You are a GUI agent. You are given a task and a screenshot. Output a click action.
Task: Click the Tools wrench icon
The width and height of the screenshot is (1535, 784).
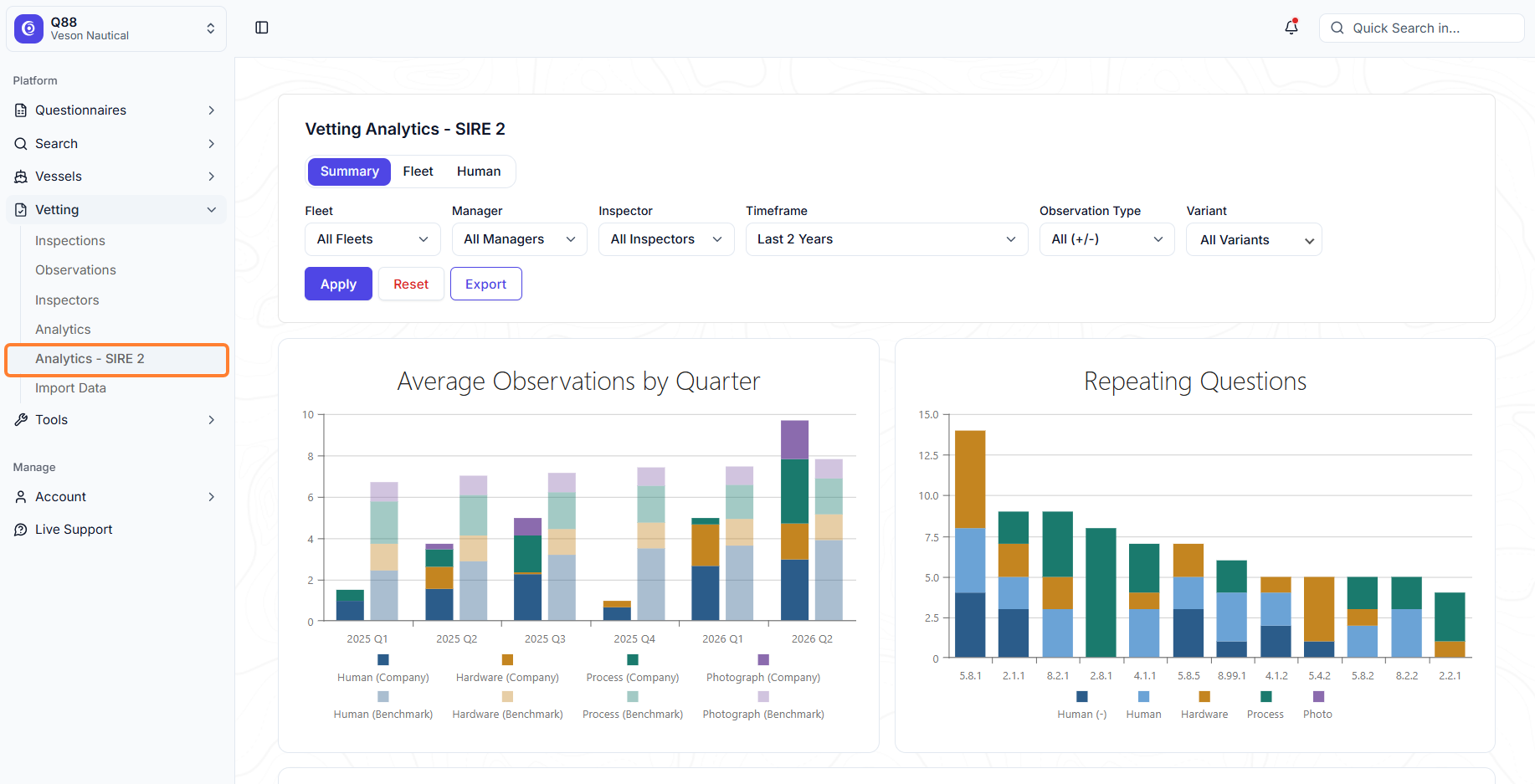click(21, 420)
